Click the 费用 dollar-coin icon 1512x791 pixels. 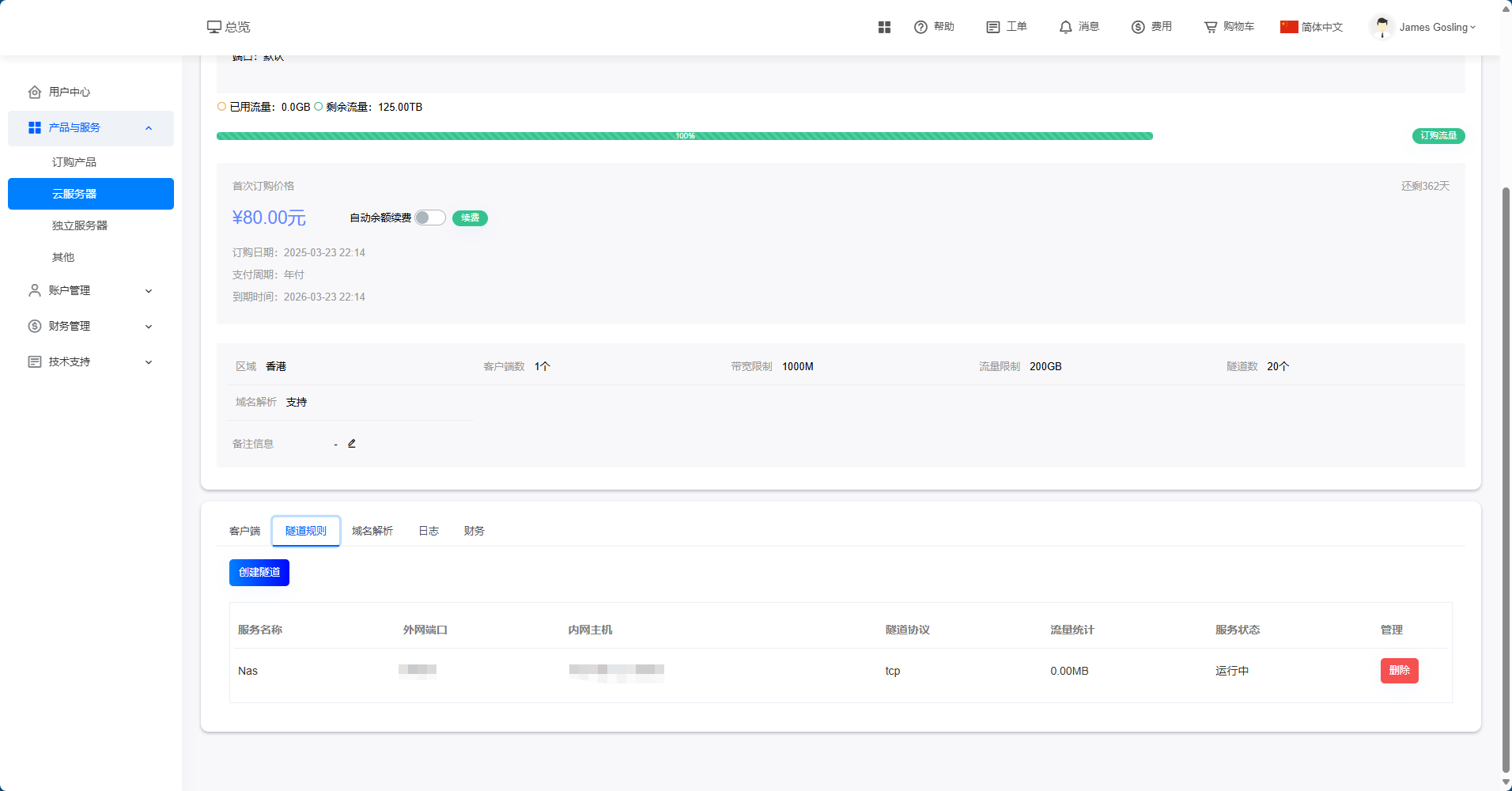click(x=1138, y=27)
